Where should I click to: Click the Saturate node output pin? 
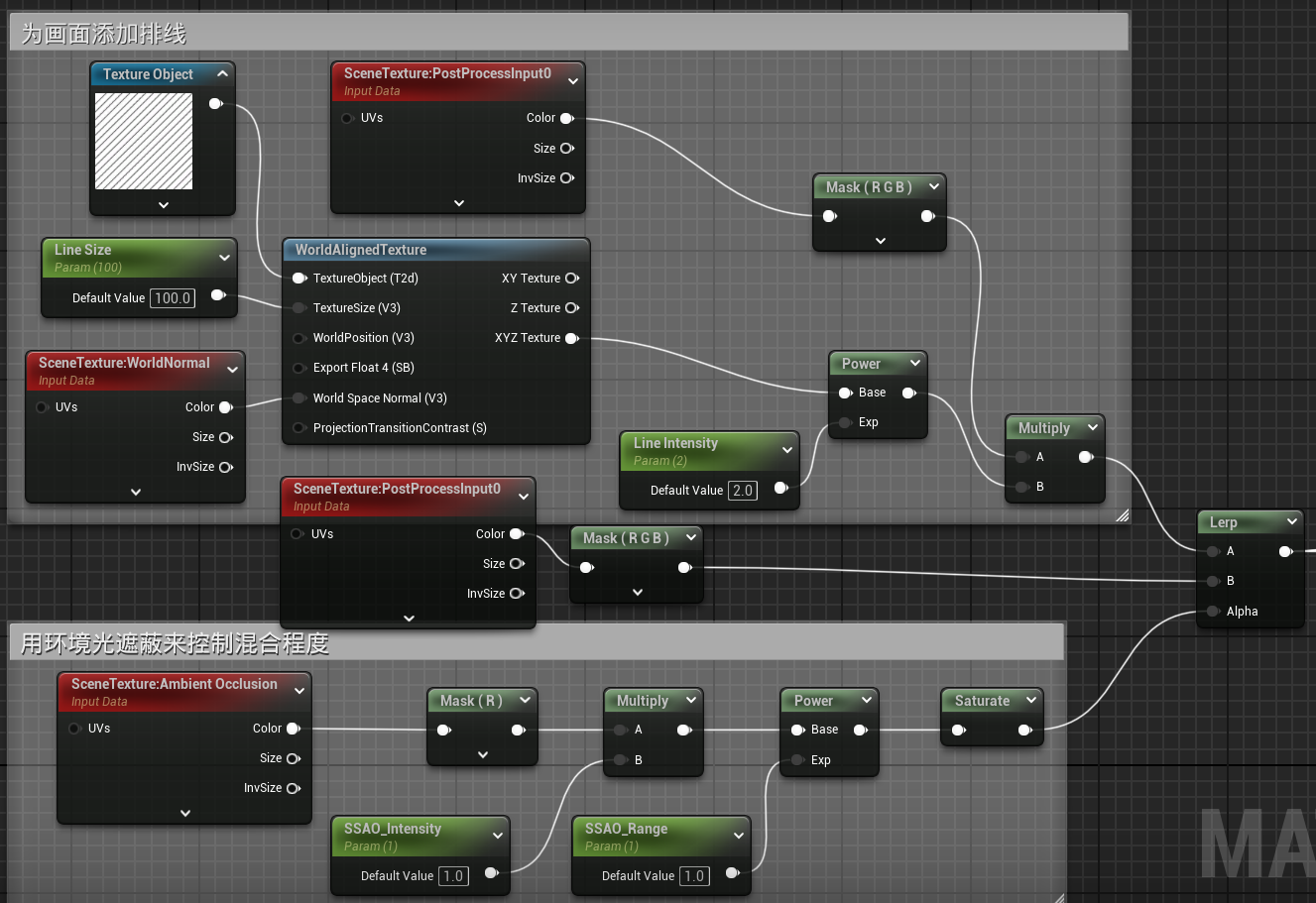(1024, 731)
